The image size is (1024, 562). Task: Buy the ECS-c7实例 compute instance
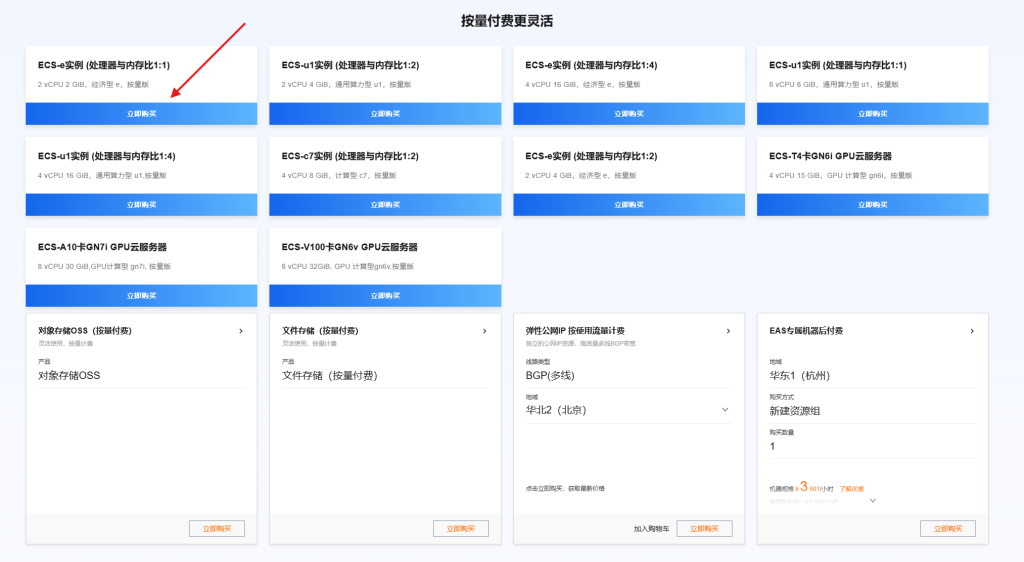(x=385, y=205)
